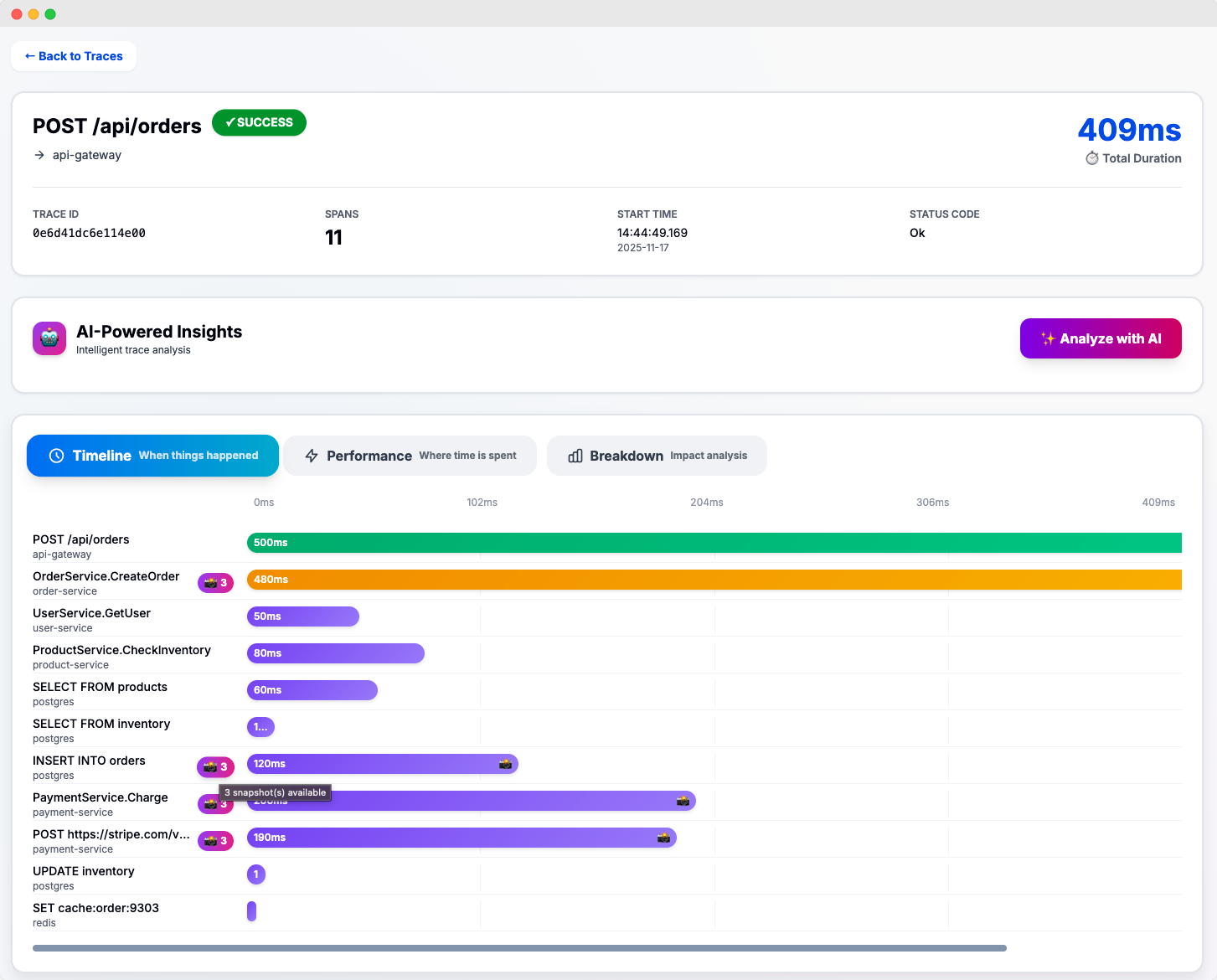The image size is (1217, 980).
Task: Click the 3 snapshot(s) available tooltip
Action: pyautogui.click(x=276, y=792)
